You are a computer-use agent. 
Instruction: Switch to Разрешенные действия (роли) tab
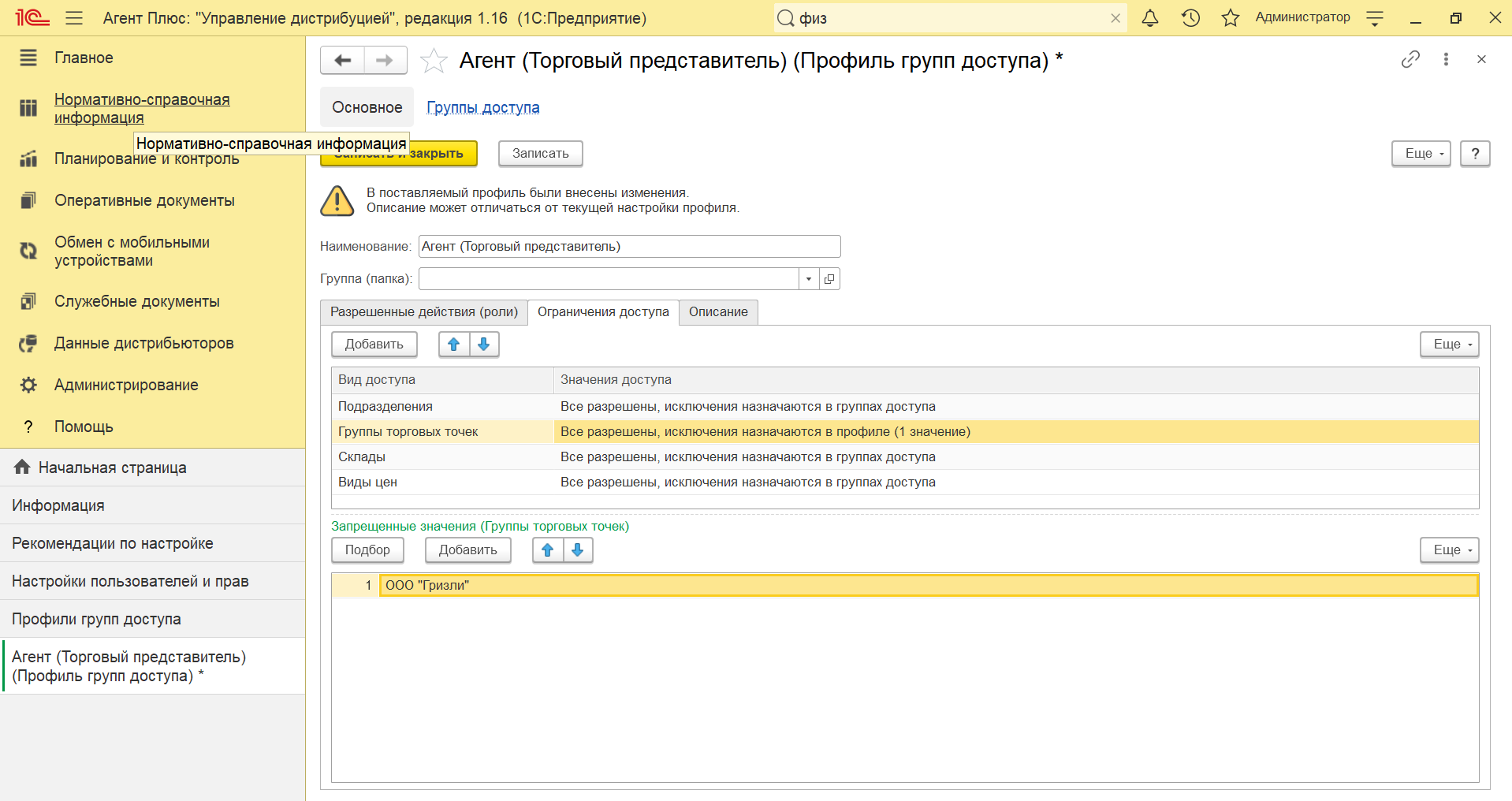[424, 312]
